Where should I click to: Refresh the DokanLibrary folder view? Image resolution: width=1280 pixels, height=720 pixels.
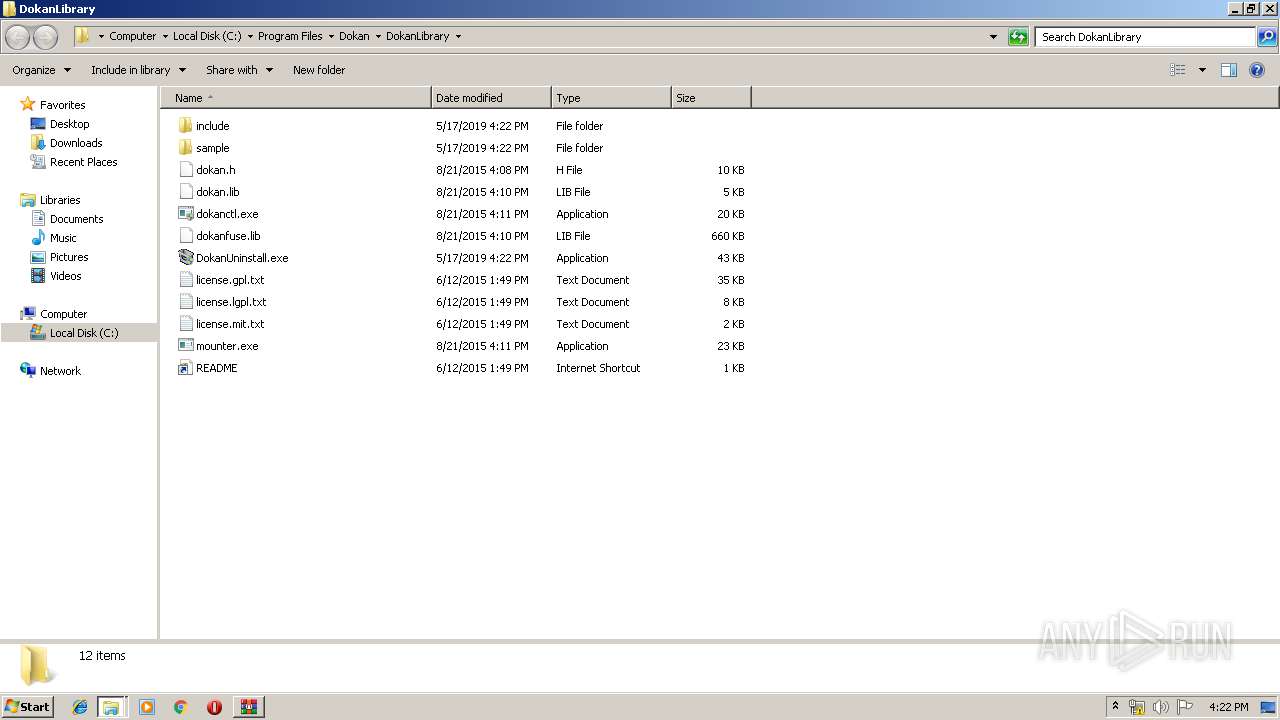point(1018,37)
